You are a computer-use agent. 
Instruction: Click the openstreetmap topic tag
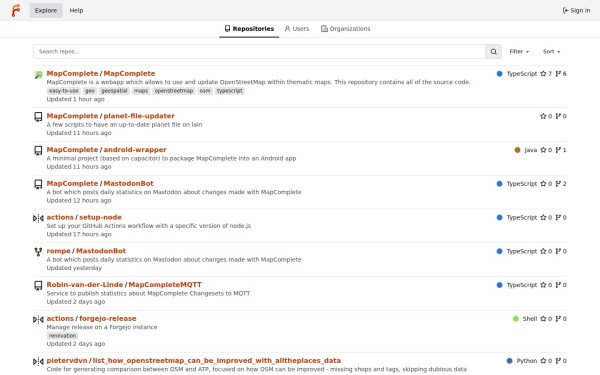(174, 91)
